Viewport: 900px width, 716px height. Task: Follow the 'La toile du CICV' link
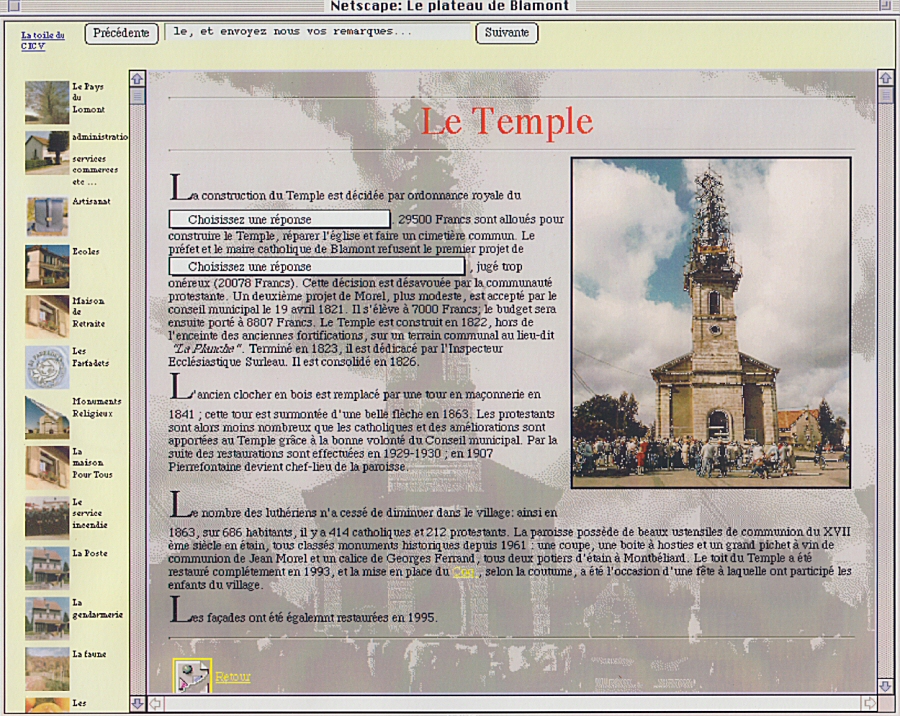click(43, 40)
